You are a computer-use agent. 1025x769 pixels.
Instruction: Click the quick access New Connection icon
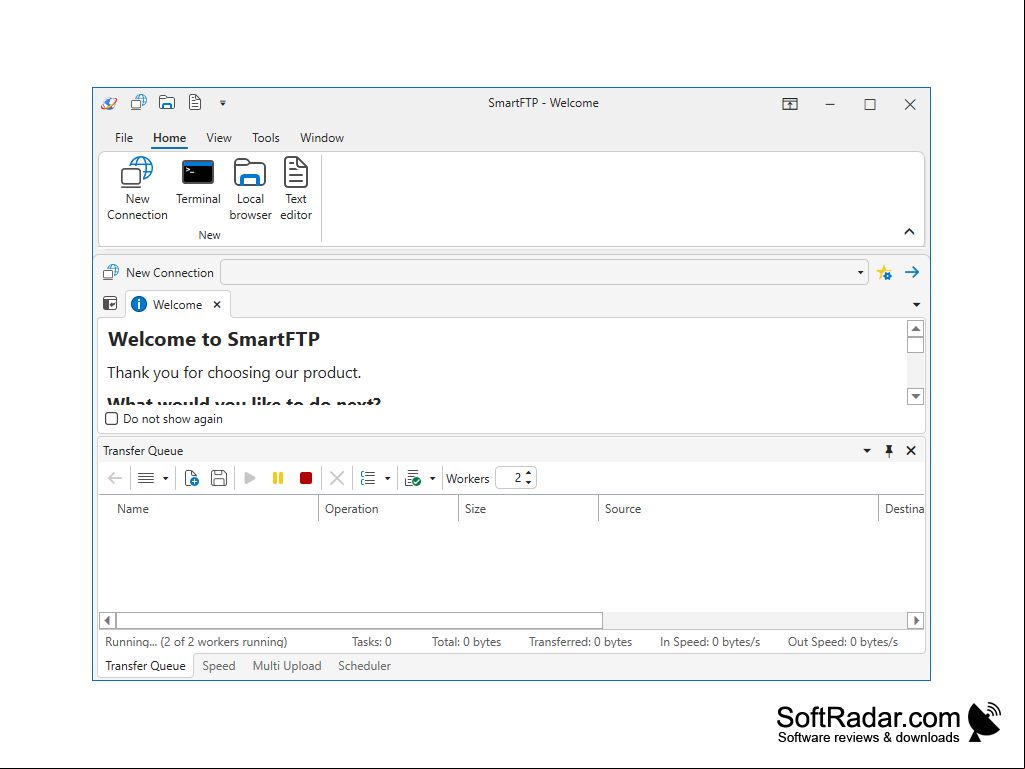[x=139, y=102]
